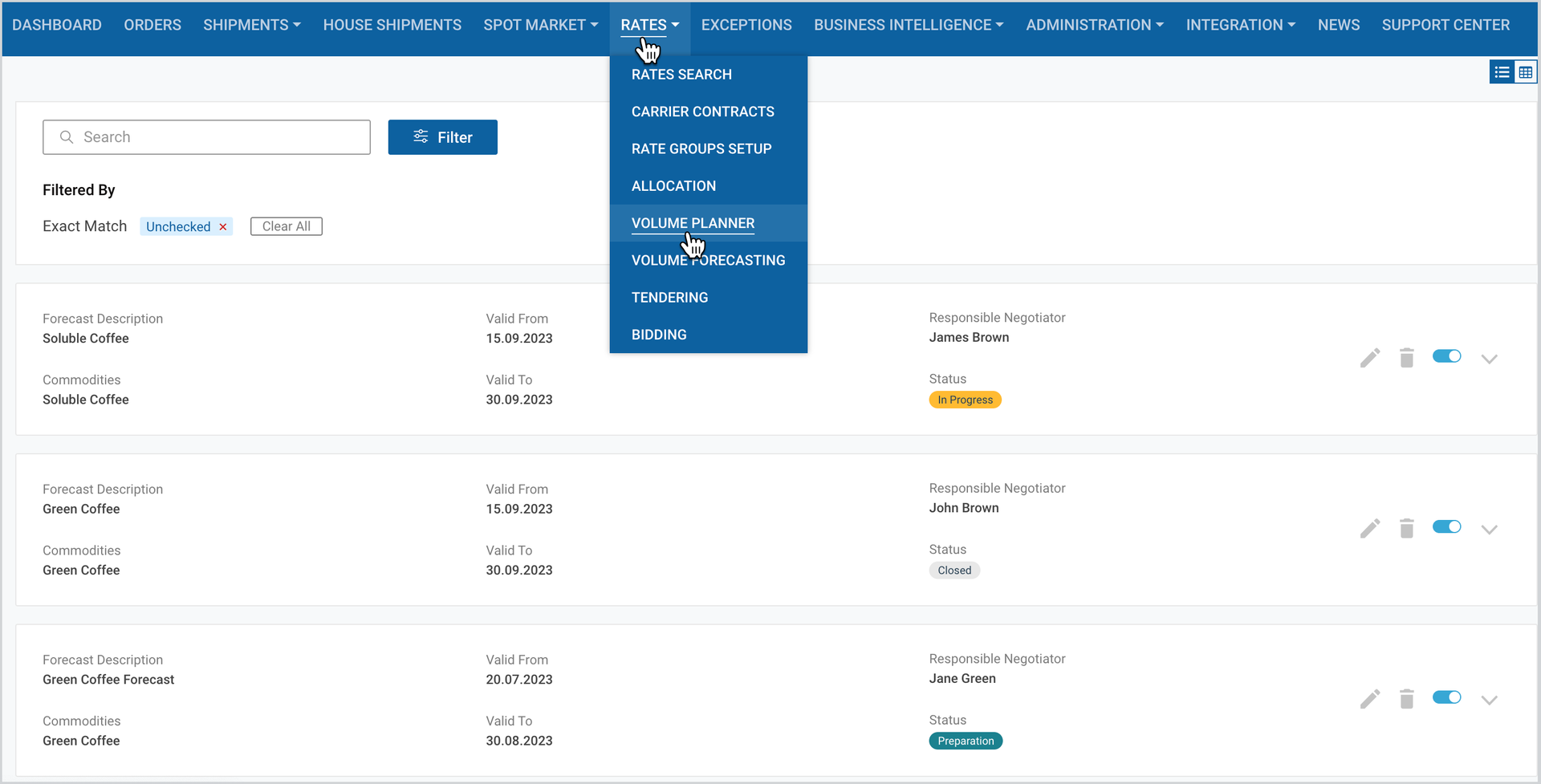Click the Preparation status badge
This screenshot has height=784, width=1541.
pos(966,741)
